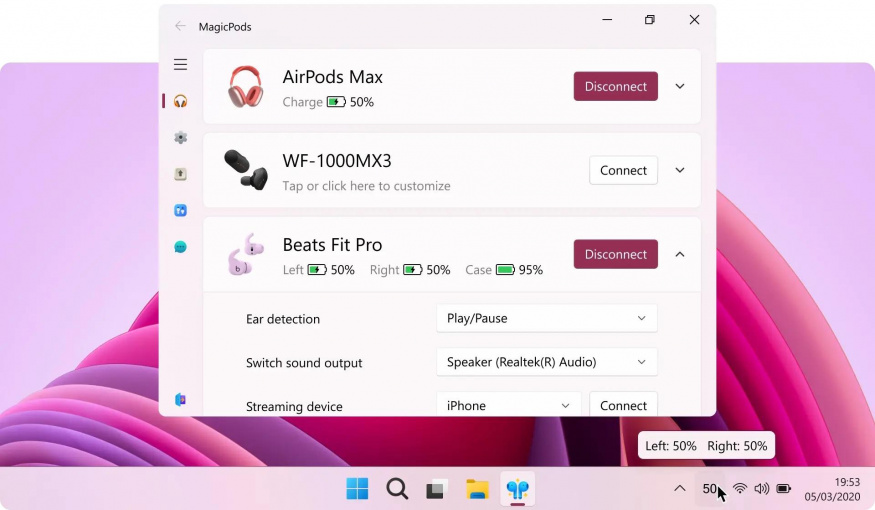Open File Explorer from the taskbar
875x510 pixels.
(x=477, y=489)
